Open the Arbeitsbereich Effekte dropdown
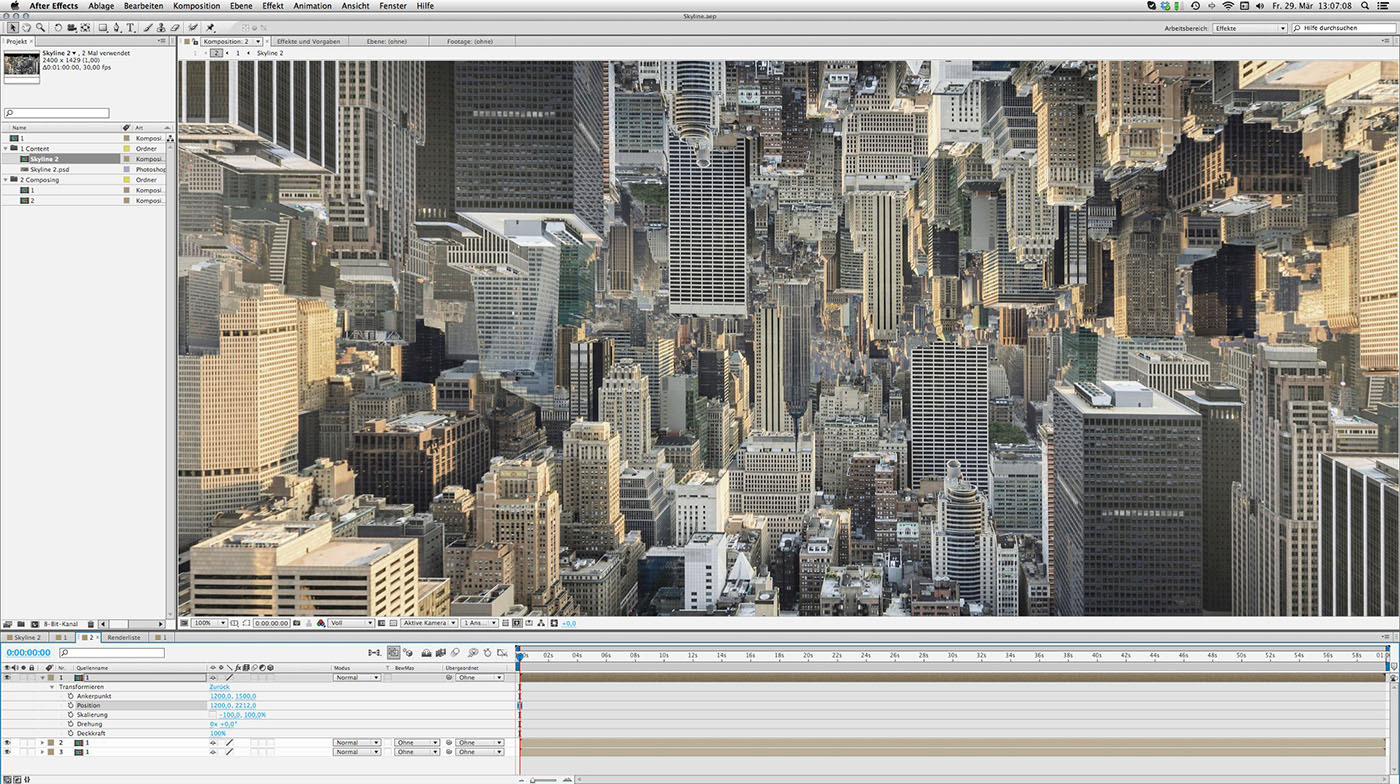This screenshot has width=1400, height=784. [x=1250, y=28]
